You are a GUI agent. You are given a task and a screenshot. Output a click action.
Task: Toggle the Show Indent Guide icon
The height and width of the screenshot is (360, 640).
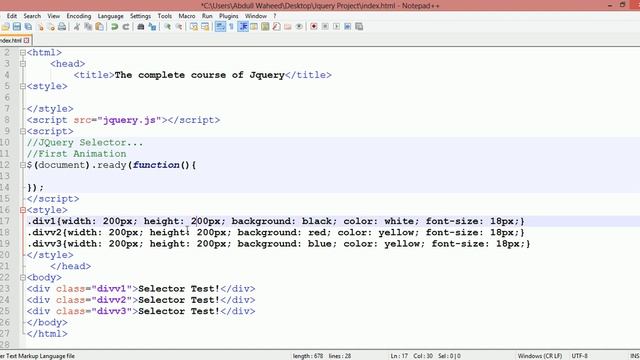243,27
